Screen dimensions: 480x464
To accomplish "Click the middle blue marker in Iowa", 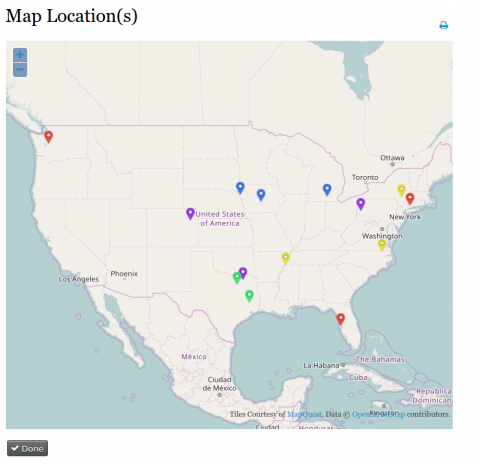I will (261, 195).
